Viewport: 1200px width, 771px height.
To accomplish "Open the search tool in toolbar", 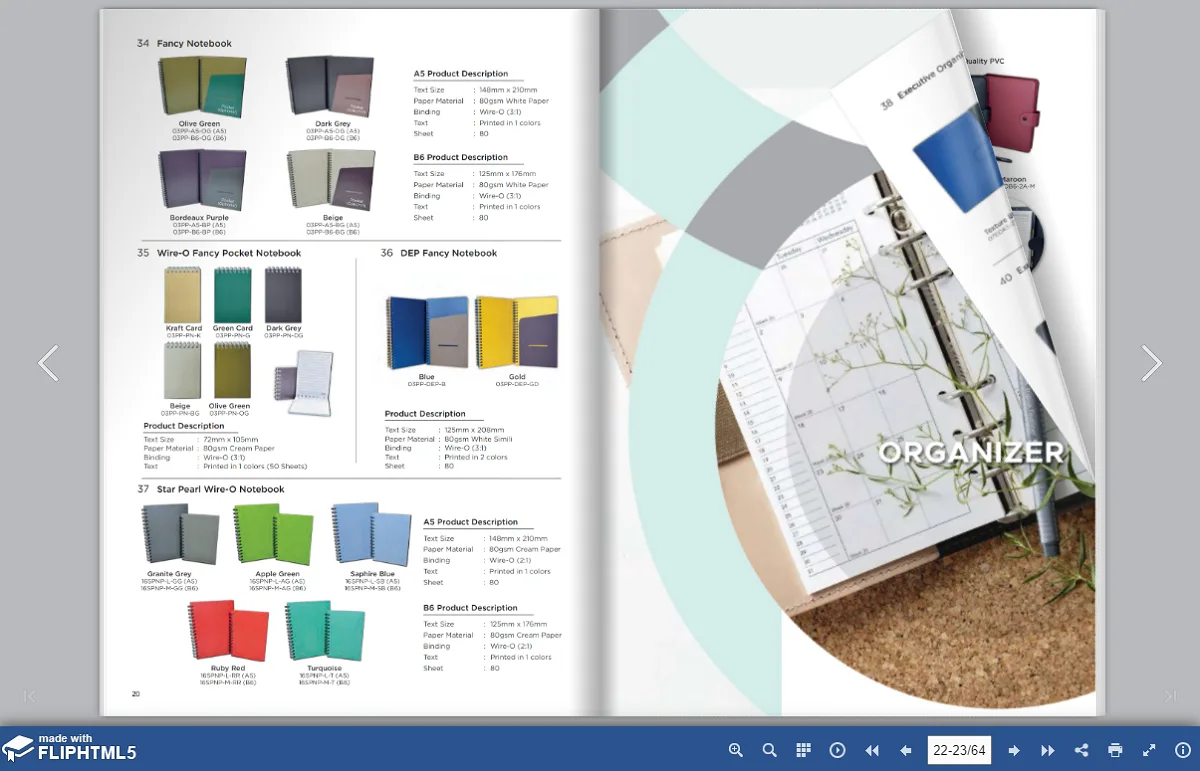I will tap(770, 750).
